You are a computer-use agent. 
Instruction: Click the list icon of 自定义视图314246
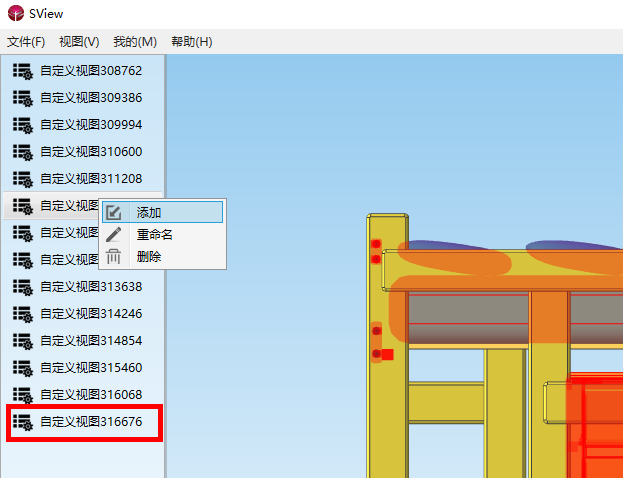click(x=23, y=314)
